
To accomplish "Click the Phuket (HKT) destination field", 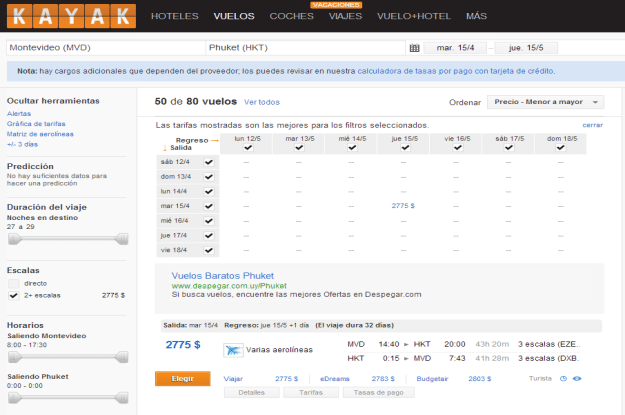I will (x=305, y=48).
